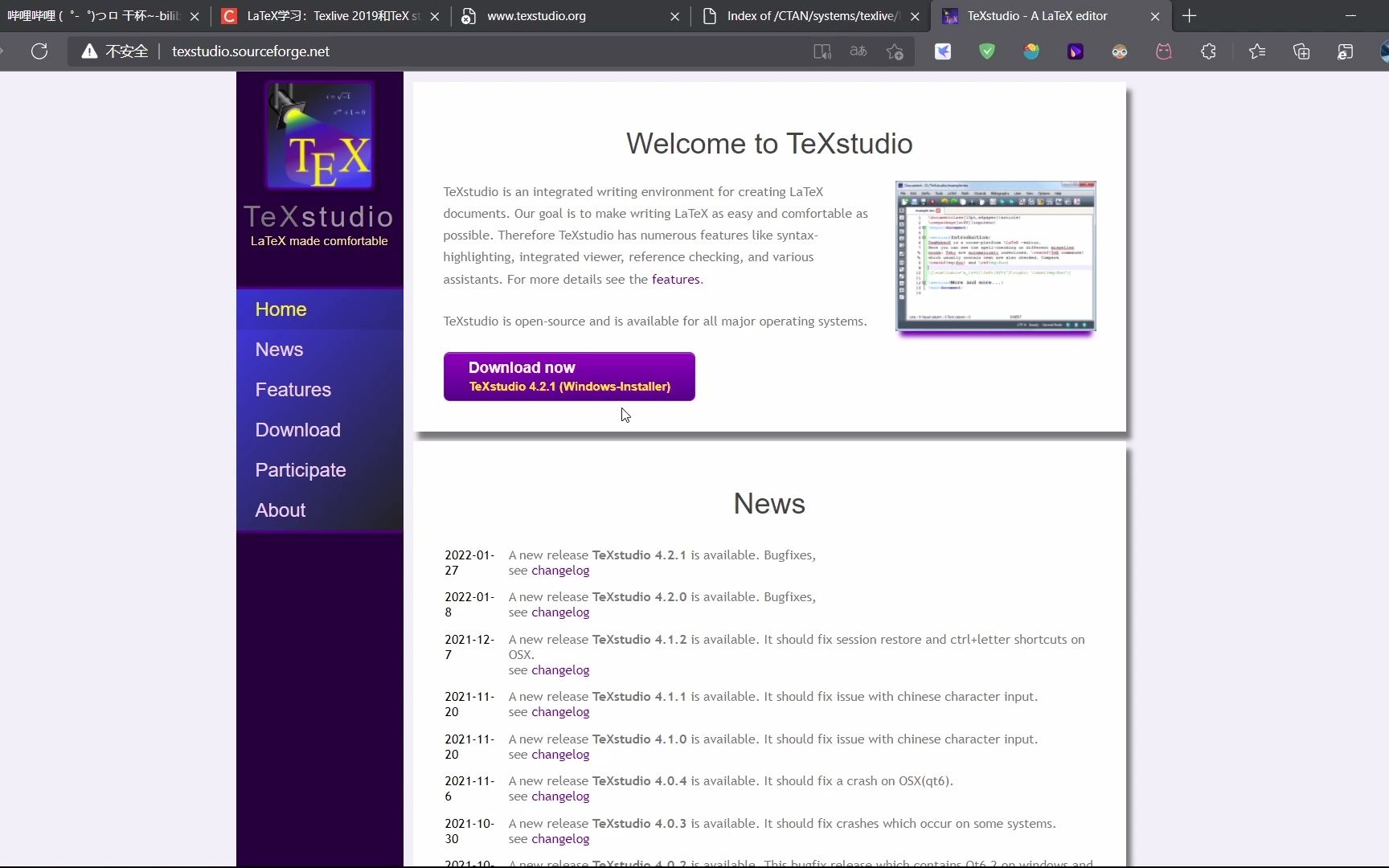Image resolution: width=1389 pixels, height=868 pixels.
Task: Click the not-secure warning triangle icon
Action: (89, 51)
